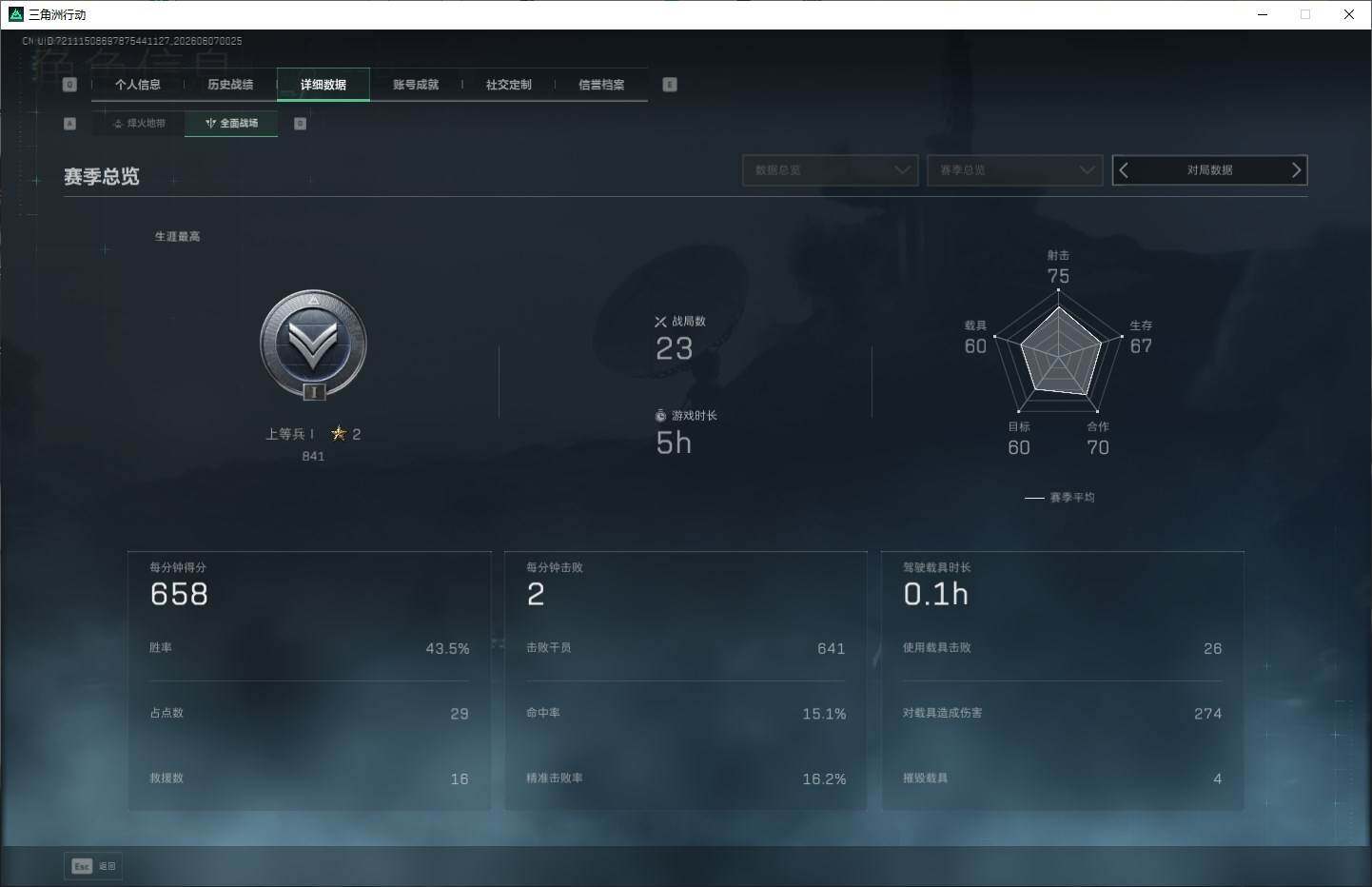Click the 对载具造成伤害 274 row
The width and height of the screenshot is (1372, 887).
click(x=1063, y=713)
